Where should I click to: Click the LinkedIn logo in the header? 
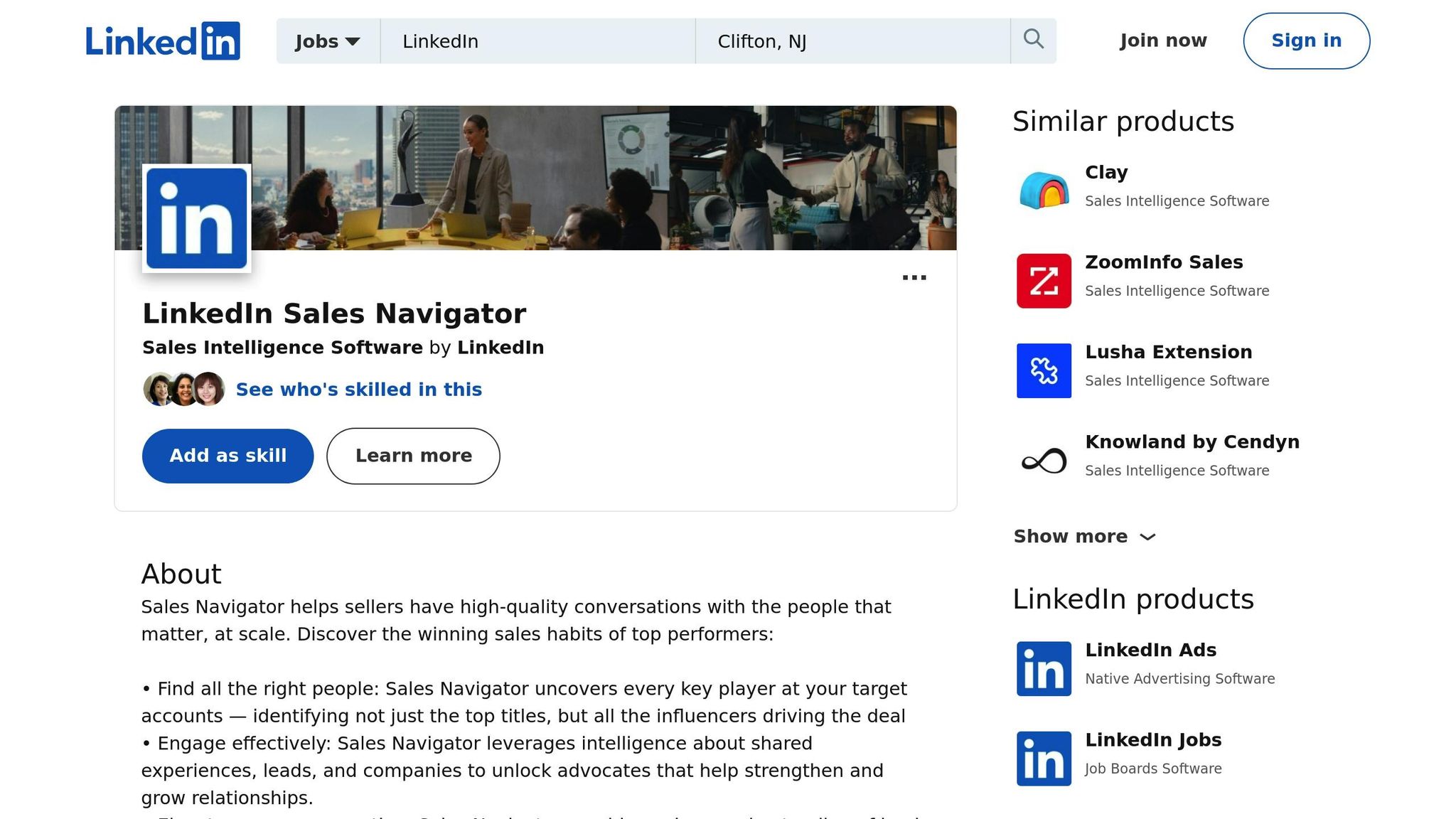pyautogui.click(x=162, y=41)
